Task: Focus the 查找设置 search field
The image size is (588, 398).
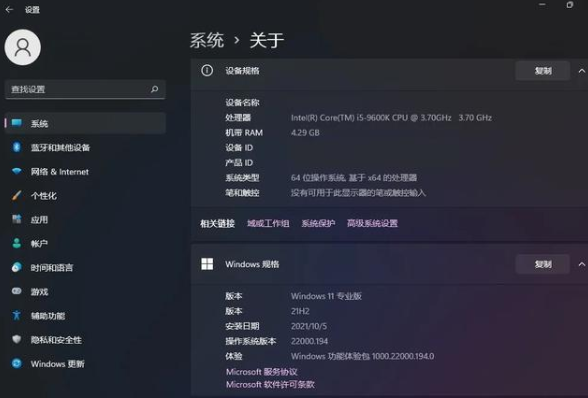Action: 85,89
